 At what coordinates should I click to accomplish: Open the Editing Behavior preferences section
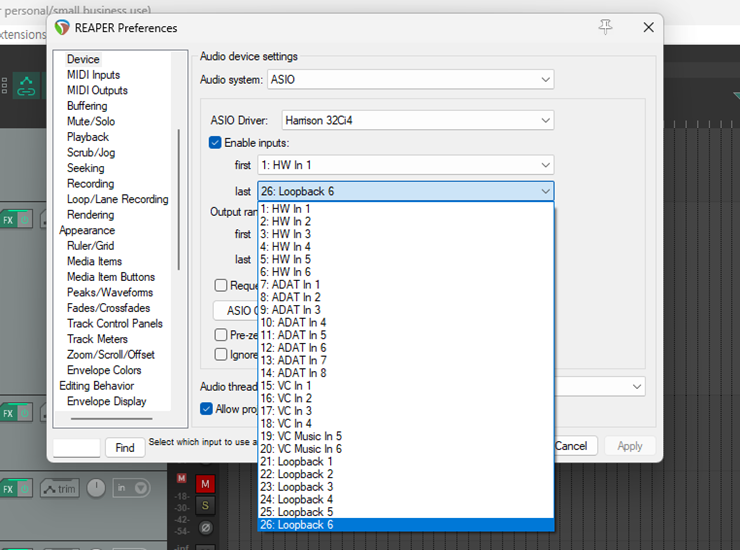point(97,386)
